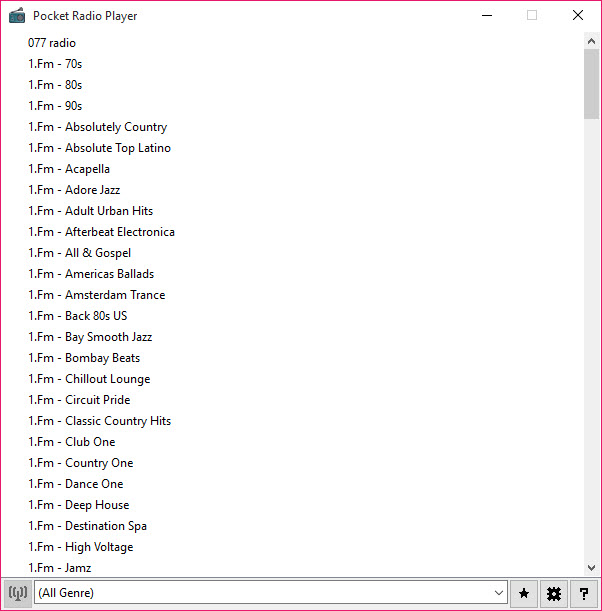Image resolution: width=602 pixels, height=611 pixels.
Task: Select station 1.Fm - 90s
Action: click(x=55, y=106)
